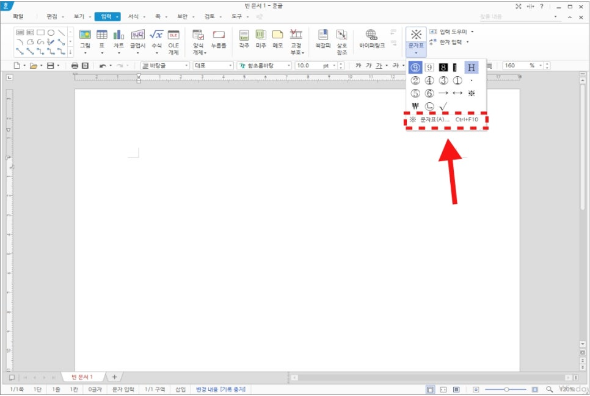
Task: Insert a hyperlink (하이퍼링크) icon
Action: coord(372,40)
